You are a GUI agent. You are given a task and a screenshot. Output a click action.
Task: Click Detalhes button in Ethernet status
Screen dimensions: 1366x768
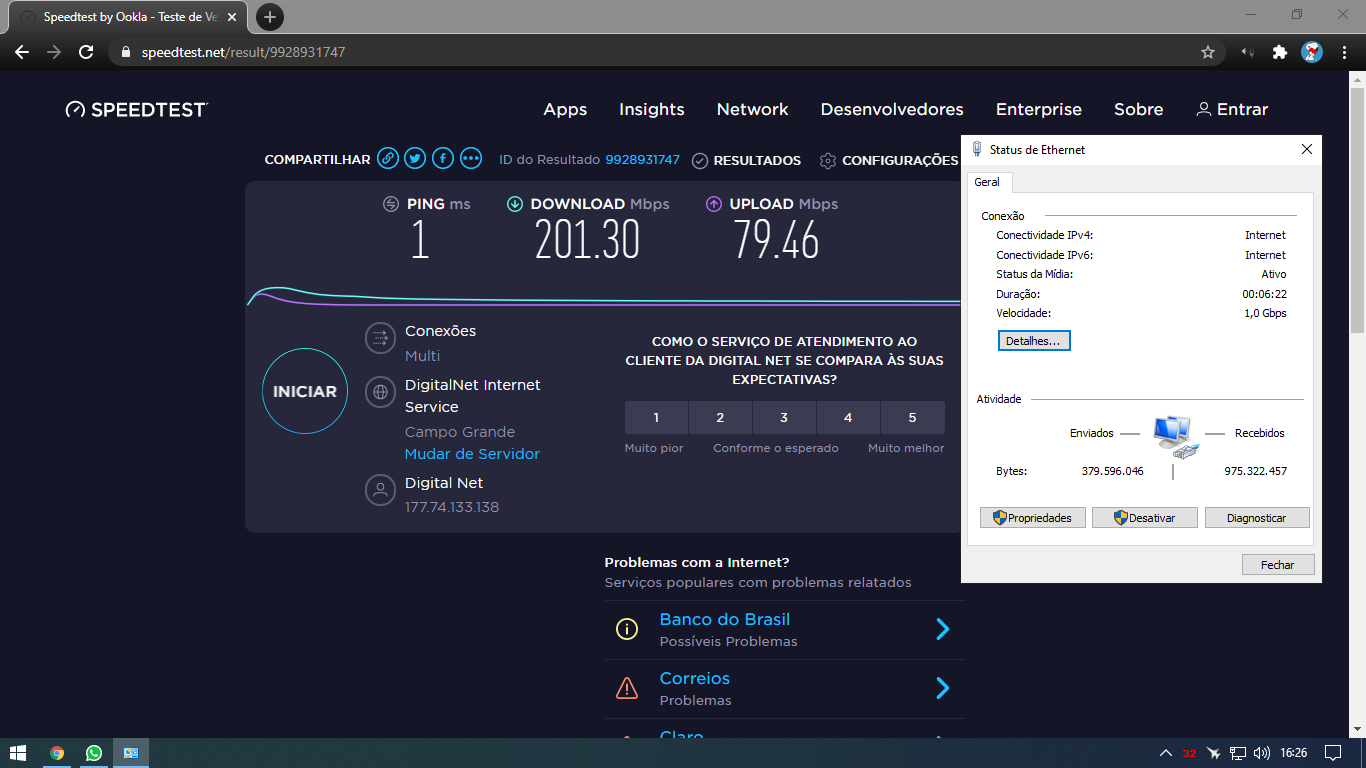1034,341
